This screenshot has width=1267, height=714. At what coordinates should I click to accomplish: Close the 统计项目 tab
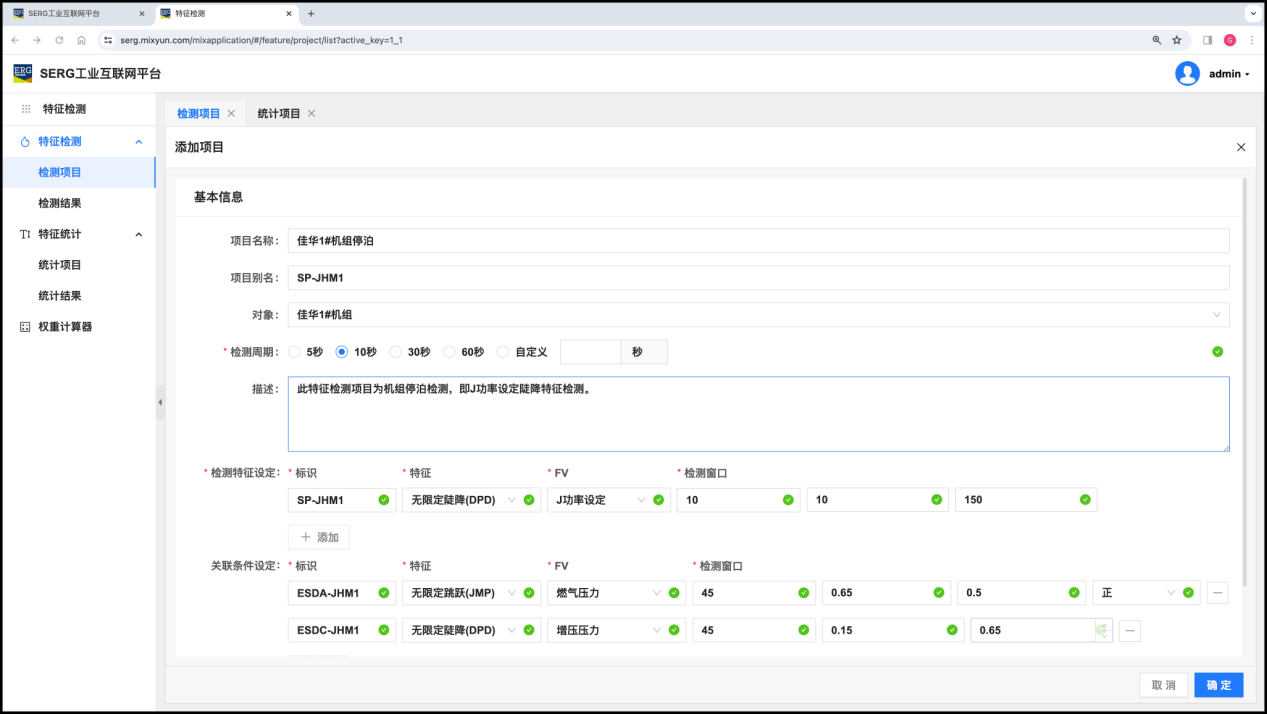pos(311,114)
